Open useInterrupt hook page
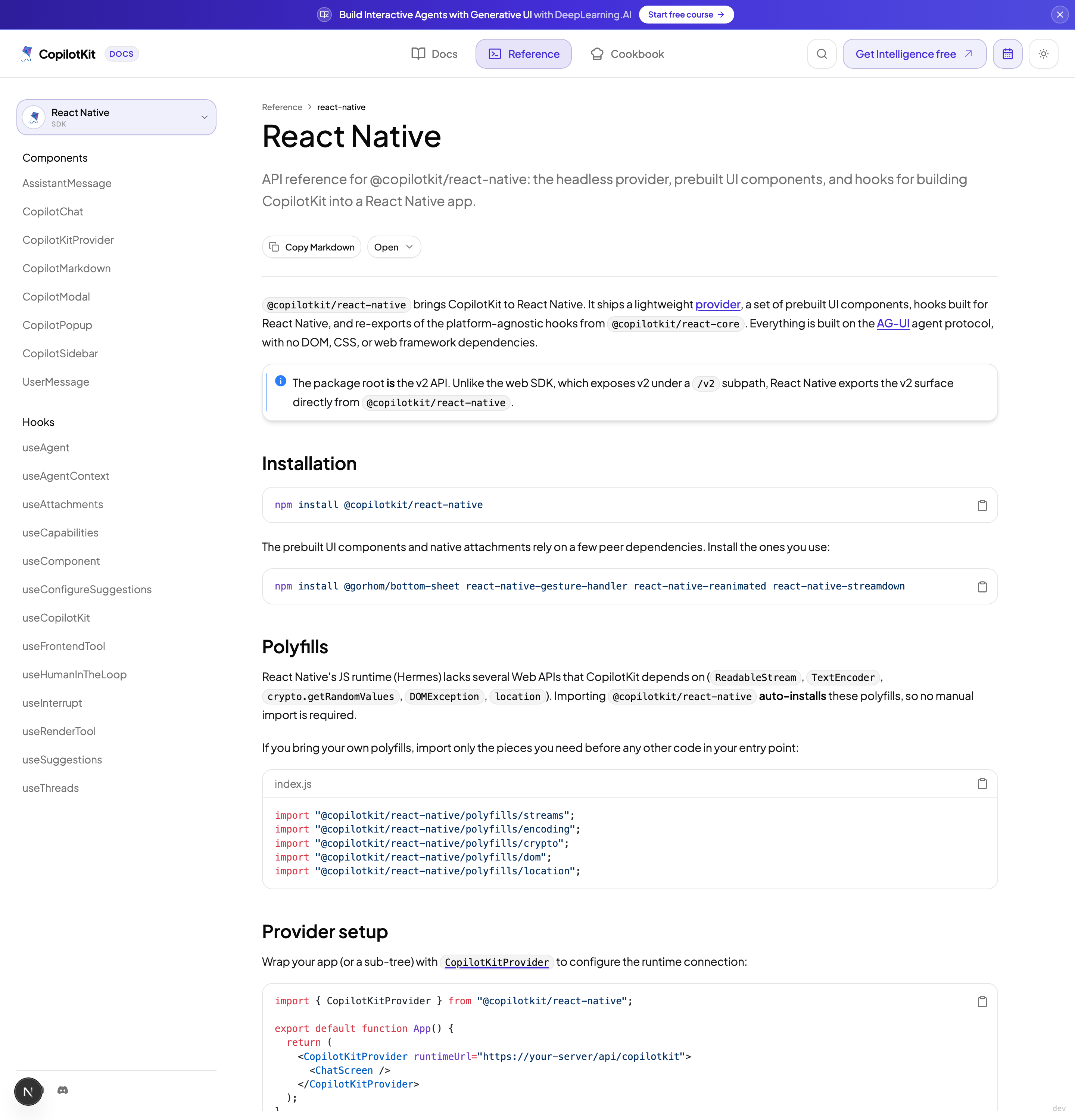This screenshot has width=1075, height=1120. coord(52,703)
